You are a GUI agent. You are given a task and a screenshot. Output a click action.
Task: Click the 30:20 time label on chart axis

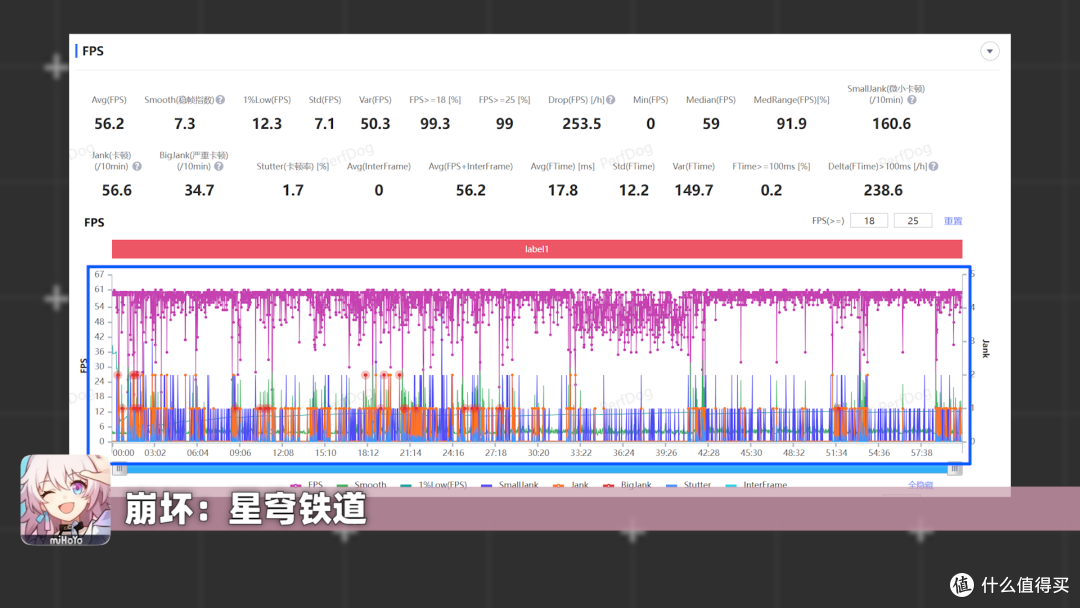tap(538, 453)
